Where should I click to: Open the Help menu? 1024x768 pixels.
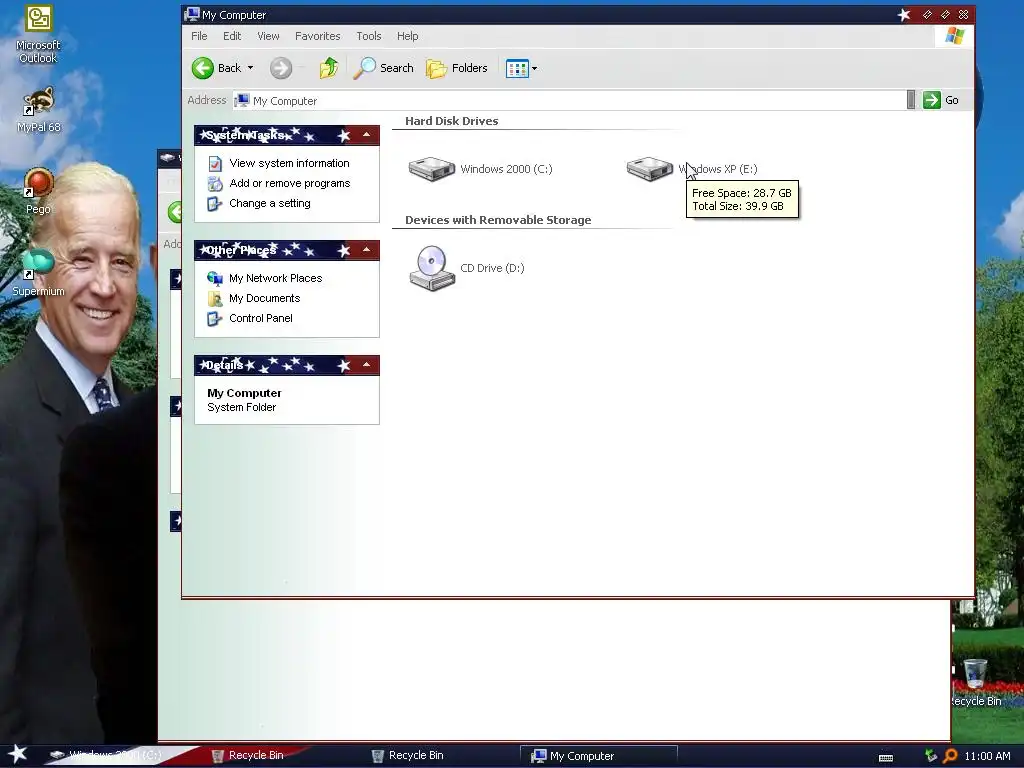tap(408, 36)
